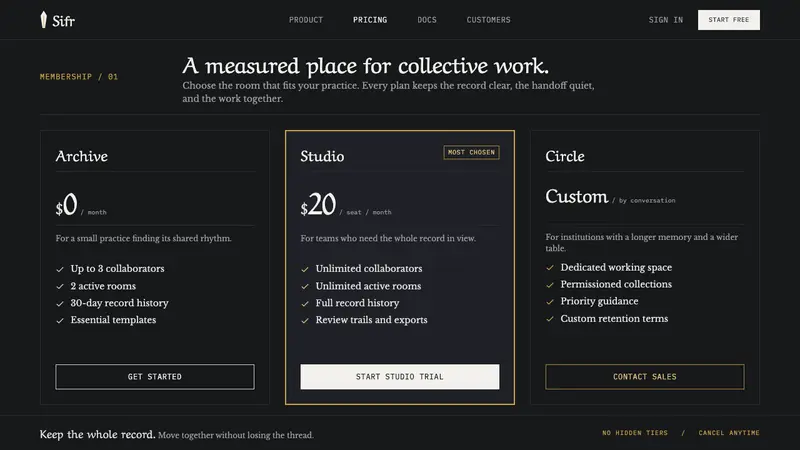Click the Studio plan title
Viewport: 800px width, 450px height.
(x=322, y=156)
